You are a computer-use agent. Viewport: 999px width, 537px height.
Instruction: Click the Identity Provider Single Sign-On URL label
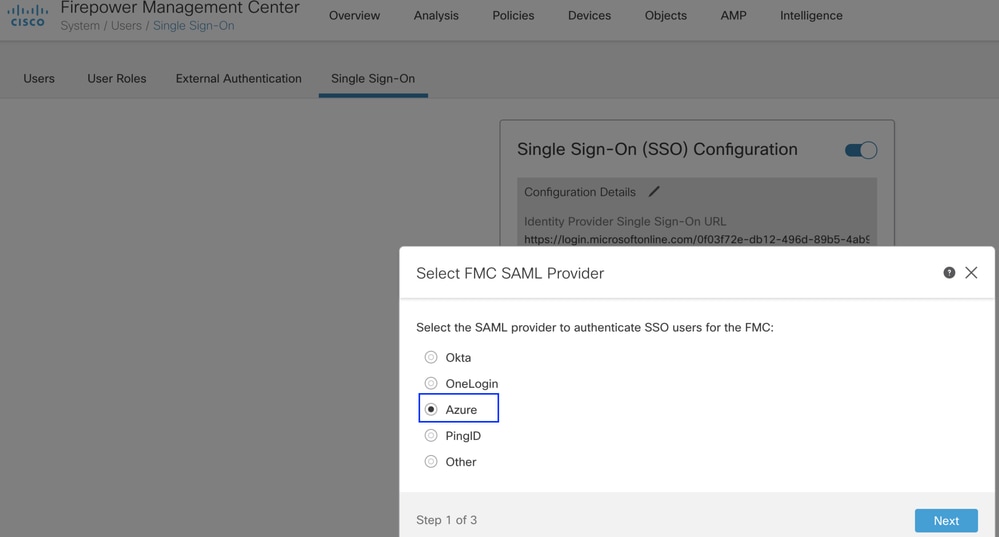pos(625,221)
